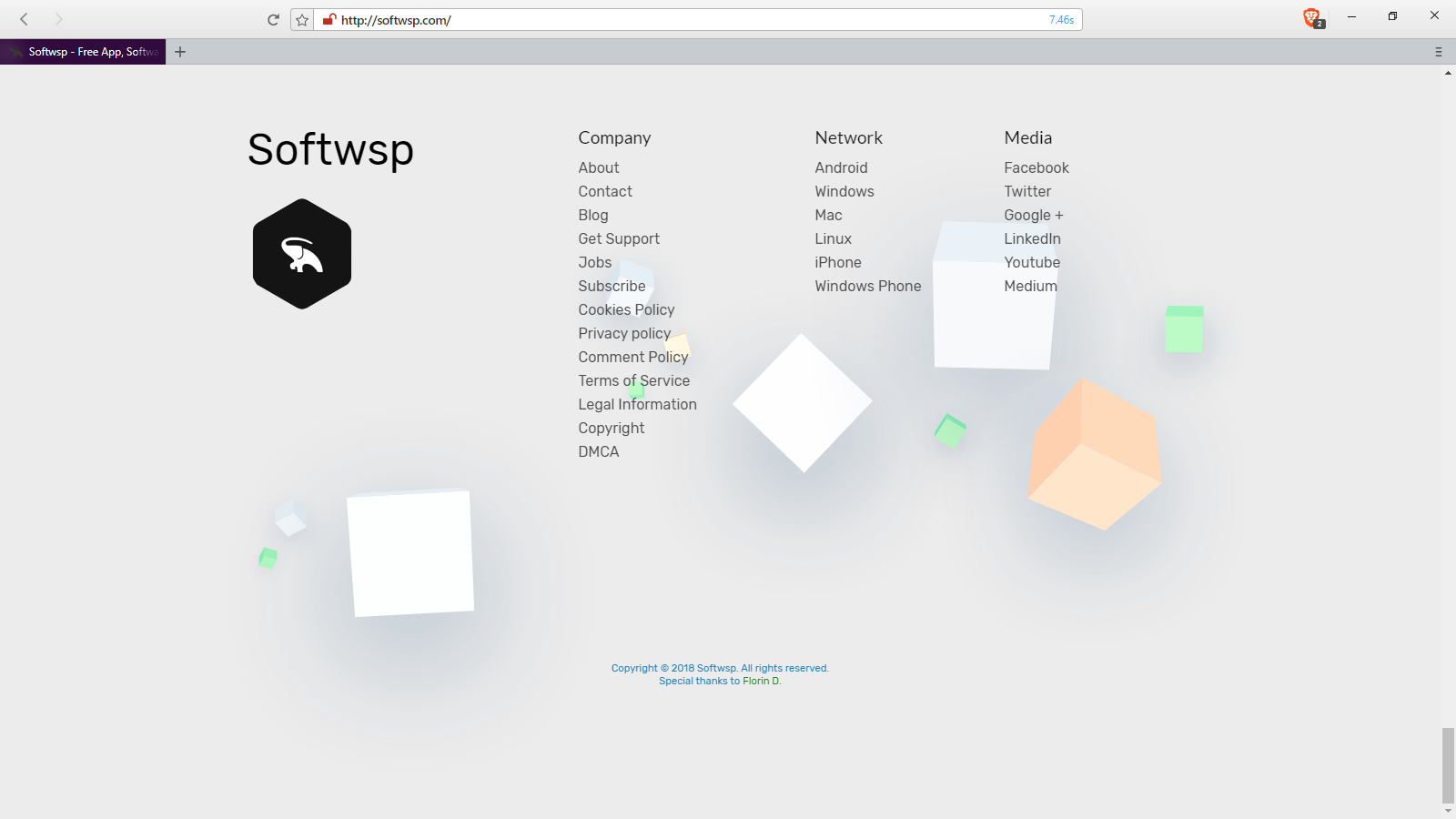Open the Privacy policy link
This screenshot has width=1456, height=819.
[624, 333]
